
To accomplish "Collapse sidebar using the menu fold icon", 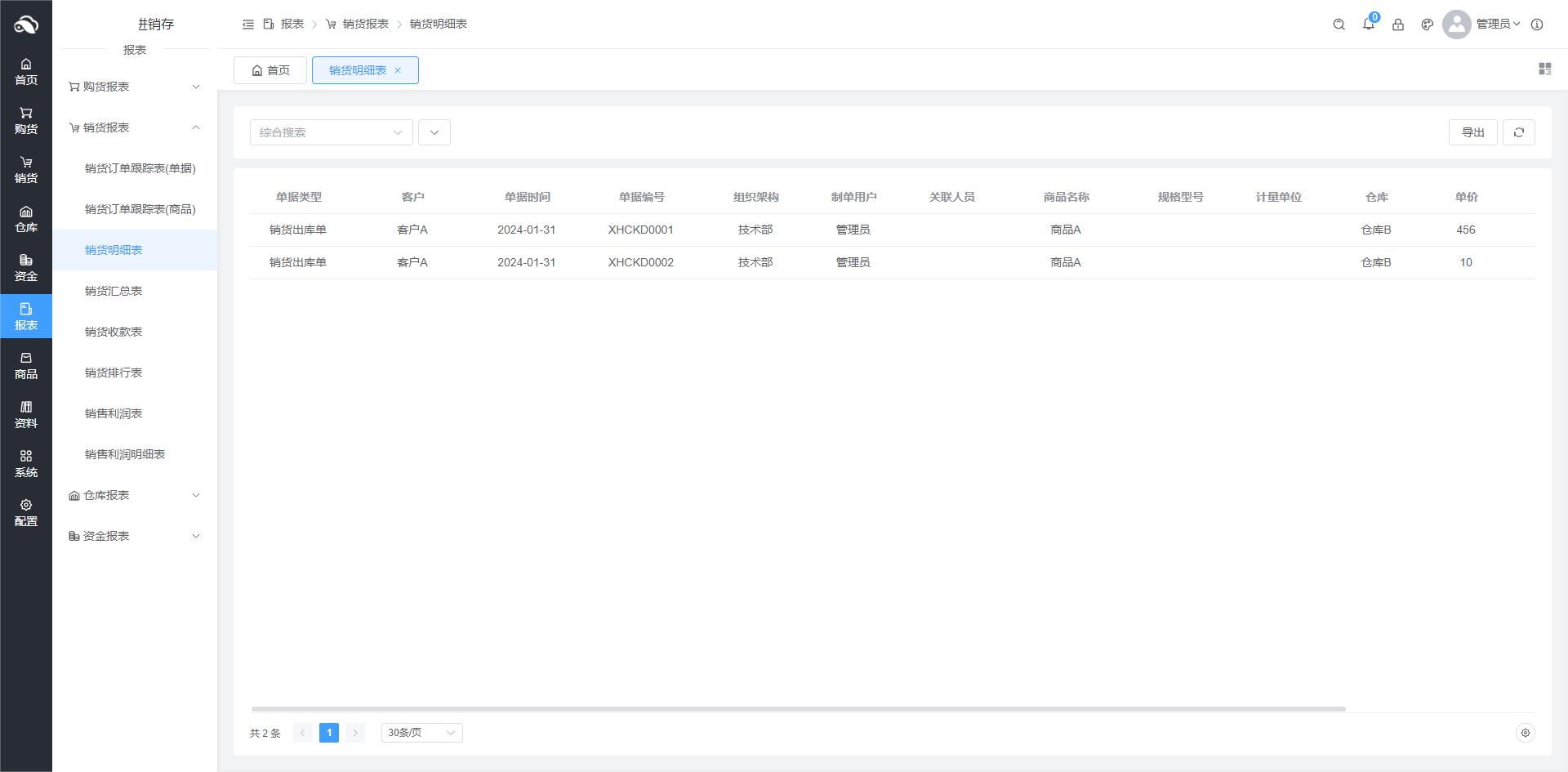I will (x=248, y=25).
